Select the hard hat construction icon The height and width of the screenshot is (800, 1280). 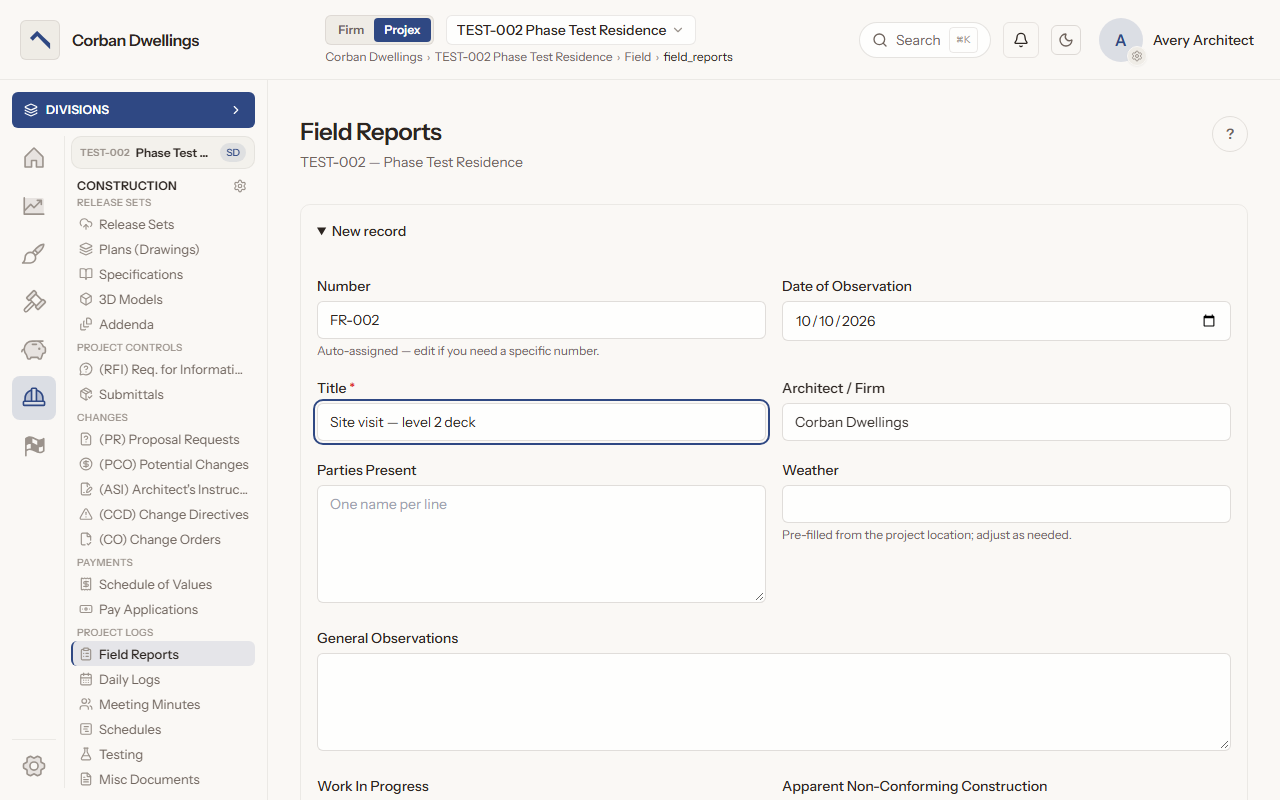(x=34, y=398)
